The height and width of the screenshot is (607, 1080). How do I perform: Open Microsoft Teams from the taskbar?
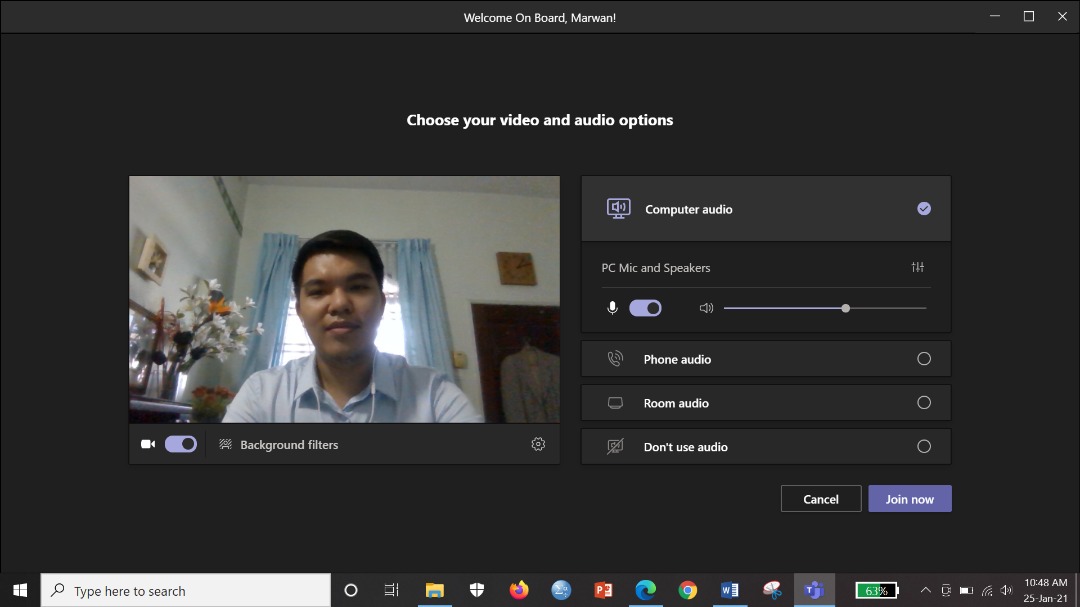click(x=814, y=590)
